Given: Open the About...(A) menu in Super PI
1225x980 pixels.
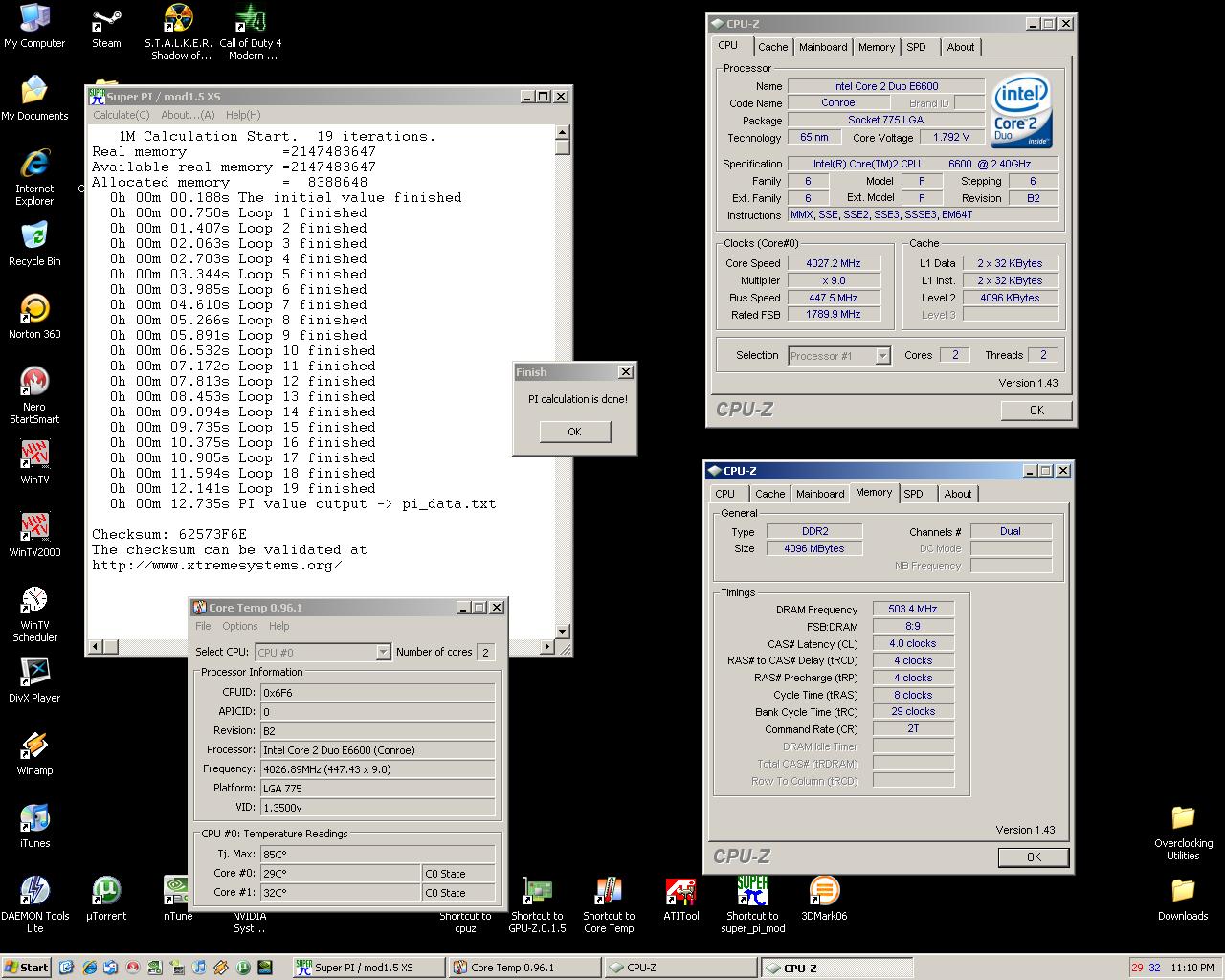Looking at the screenshot, I should tap(188, 115).
